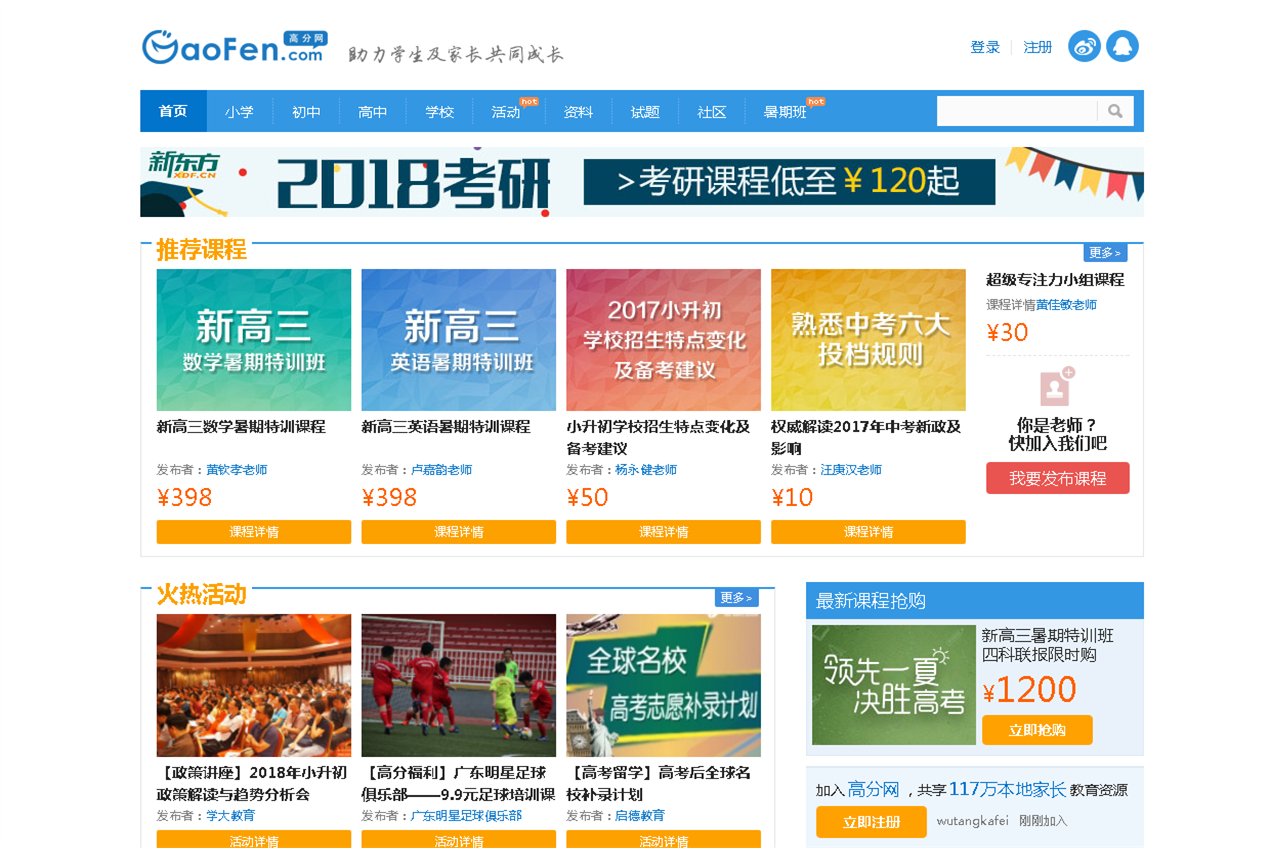The width and height of the screenshot is (1270, 848).
Task: Open the 初中 menu item
Action: click(x=306, y=112)
